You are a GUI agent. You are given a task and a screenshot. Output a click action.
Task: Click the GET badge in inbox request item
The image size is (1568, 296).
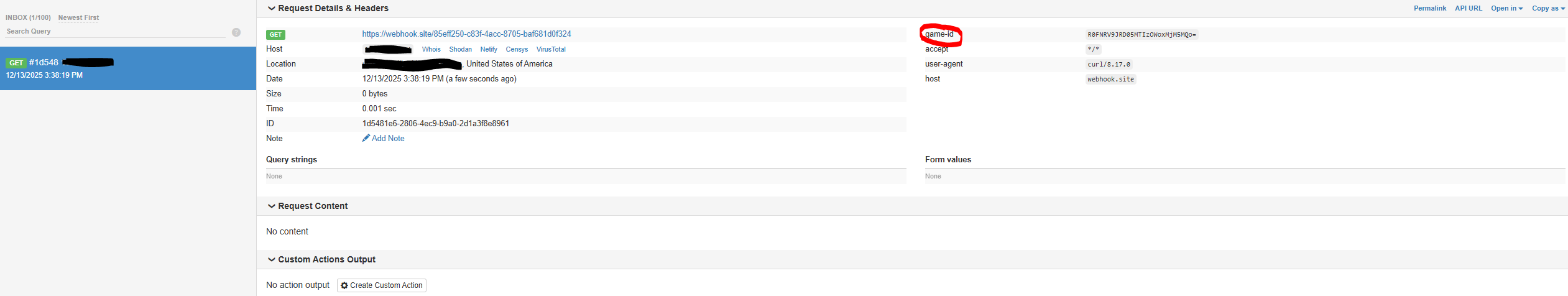click(16, 63)
